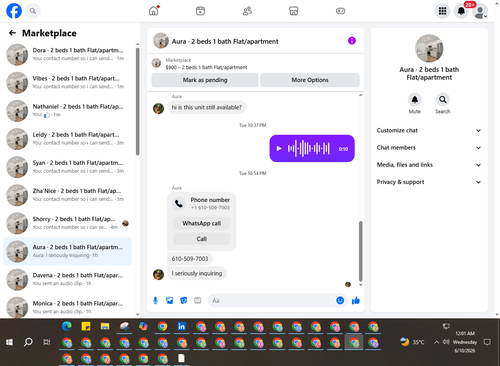Open Windows Start menu

click(x=9, y=342)
